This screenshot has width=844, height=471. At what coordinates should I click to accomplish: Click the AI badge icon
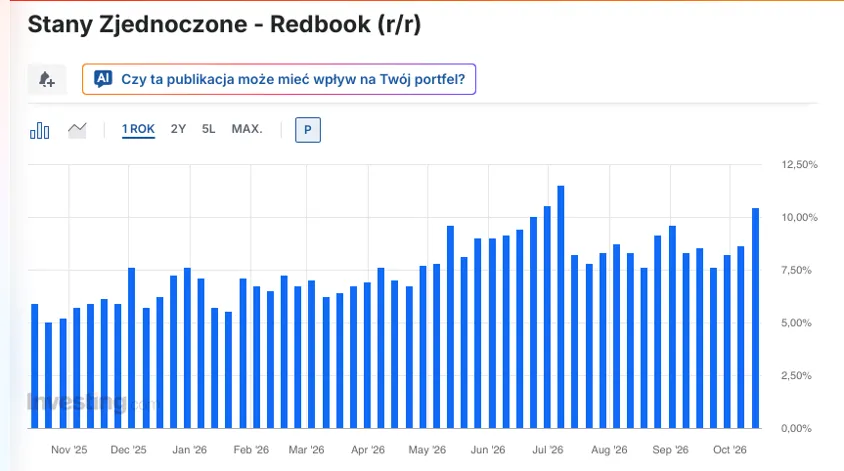(x=103, y=79)
